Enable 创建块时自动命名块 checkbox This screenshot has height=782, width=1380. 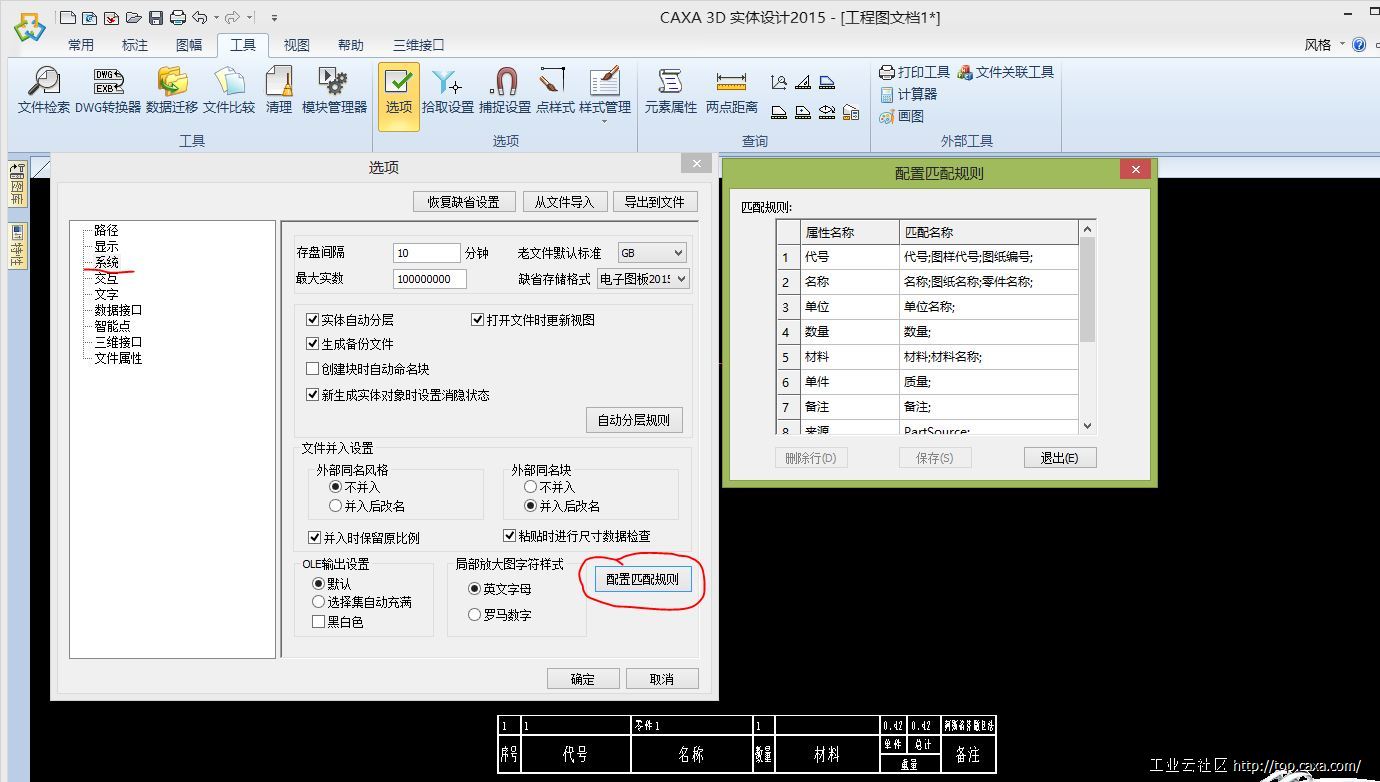click(x=313, y=369)
